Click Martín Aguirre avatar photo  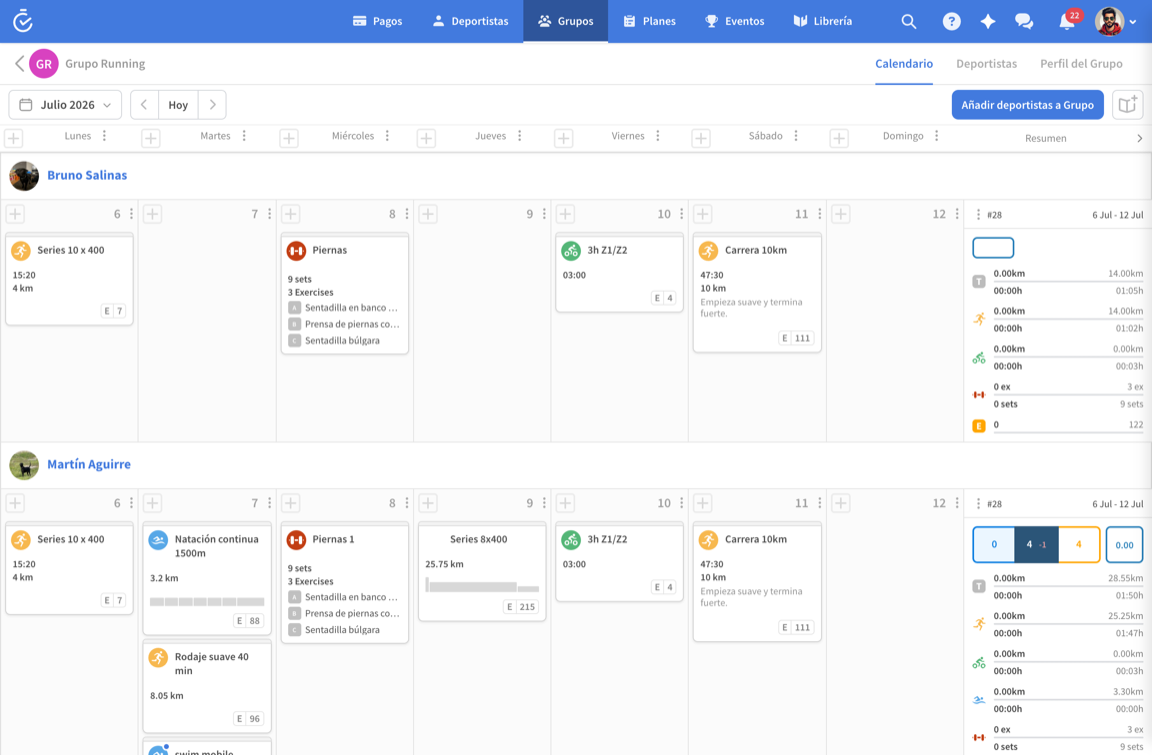coord(24,466)
